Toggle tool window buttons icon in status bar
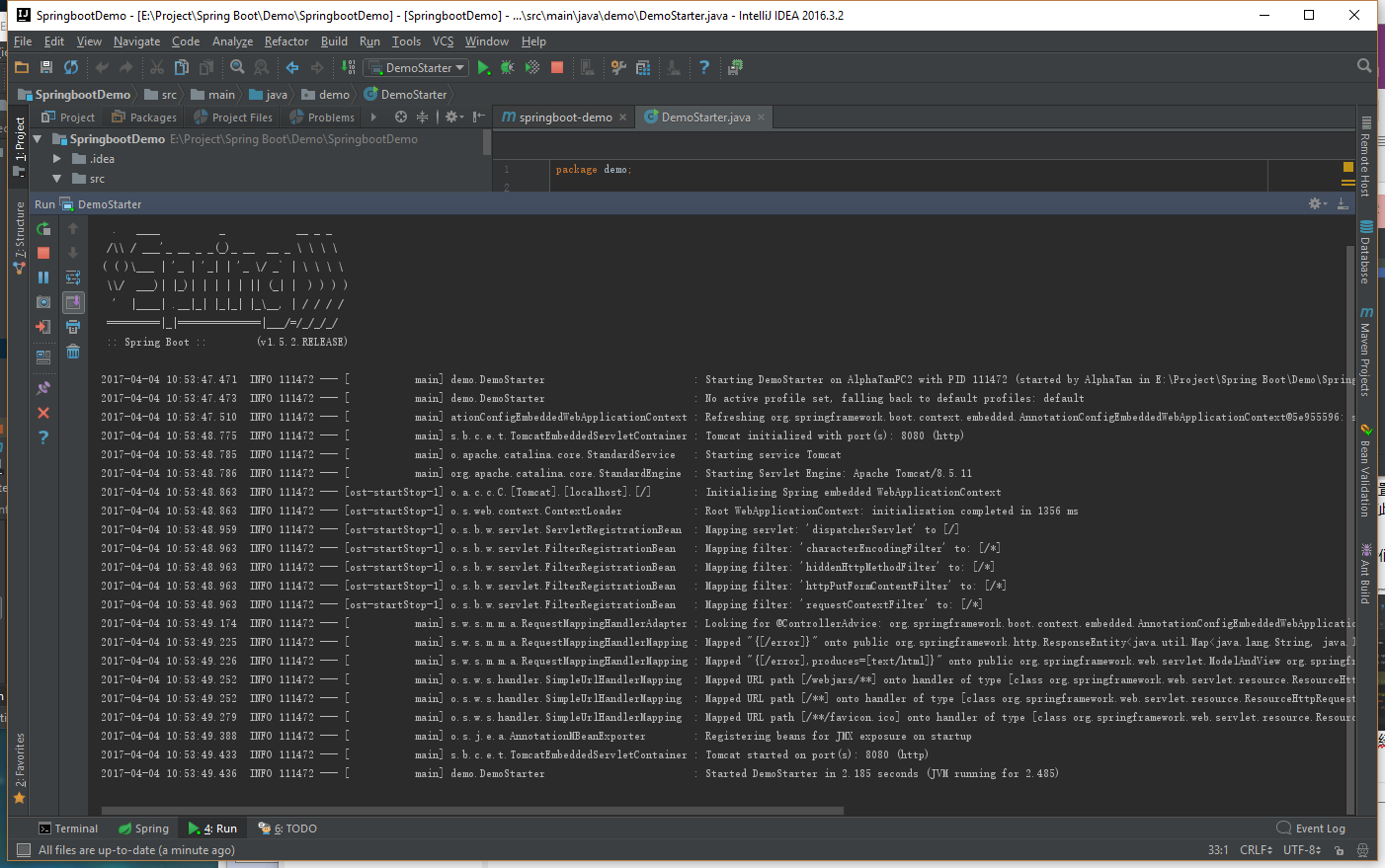Image resolution: width=1385 pixels, height=868 pixels. pyautogui.click(x=24, y=850)
